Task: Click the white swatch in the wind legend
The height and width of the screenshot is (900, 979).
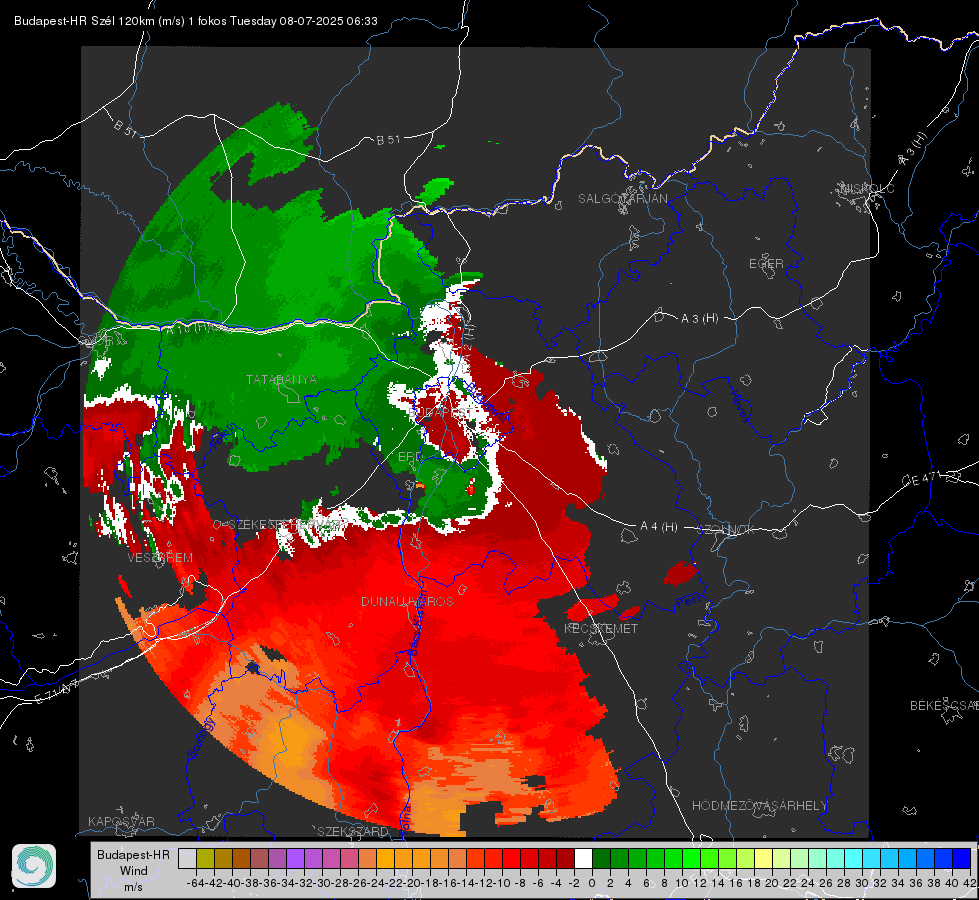Action: pos(583,859)
